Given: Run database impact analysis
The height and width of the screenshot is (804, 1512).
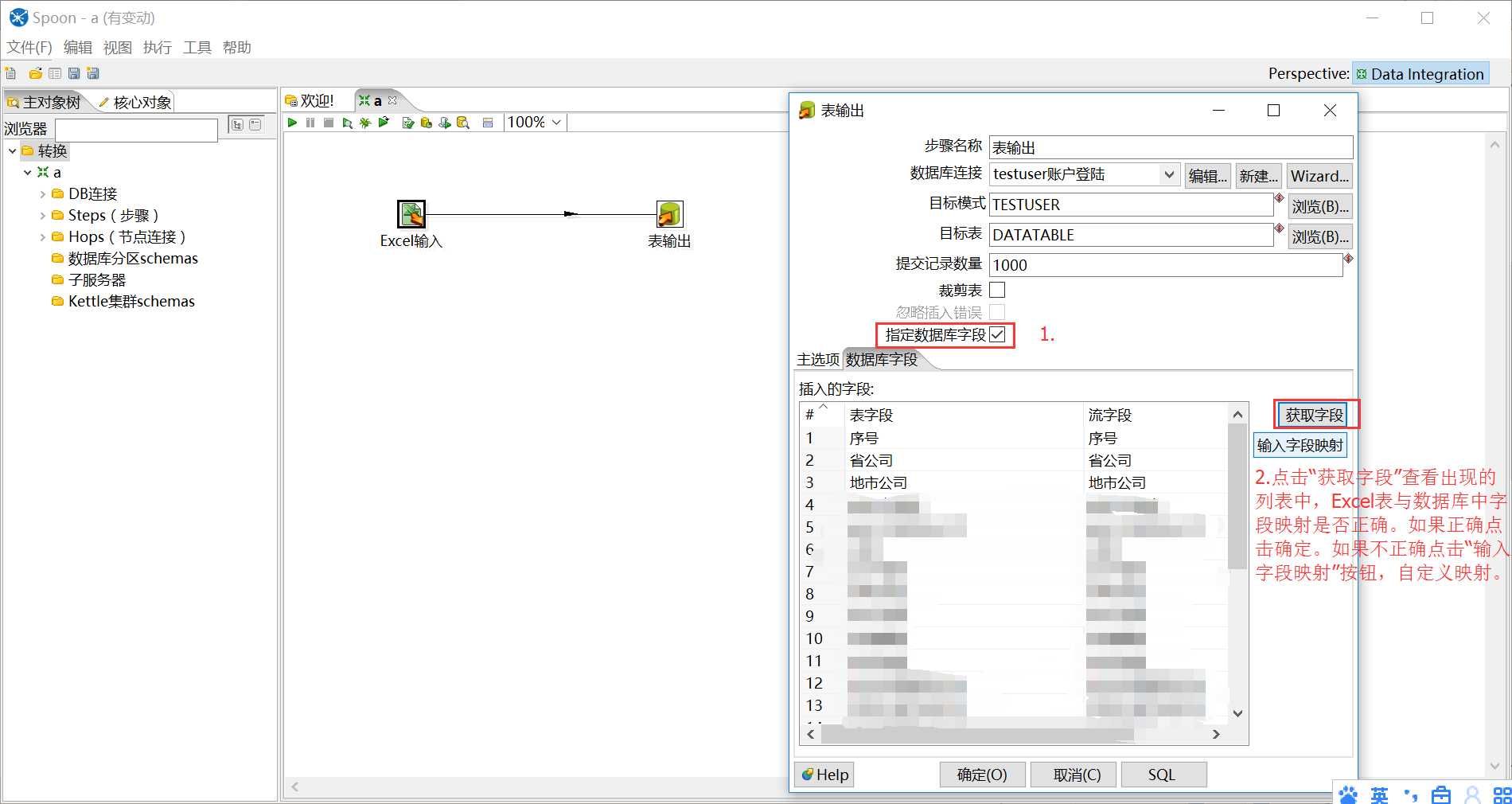Looking at the screenshot, I should 427,123.
